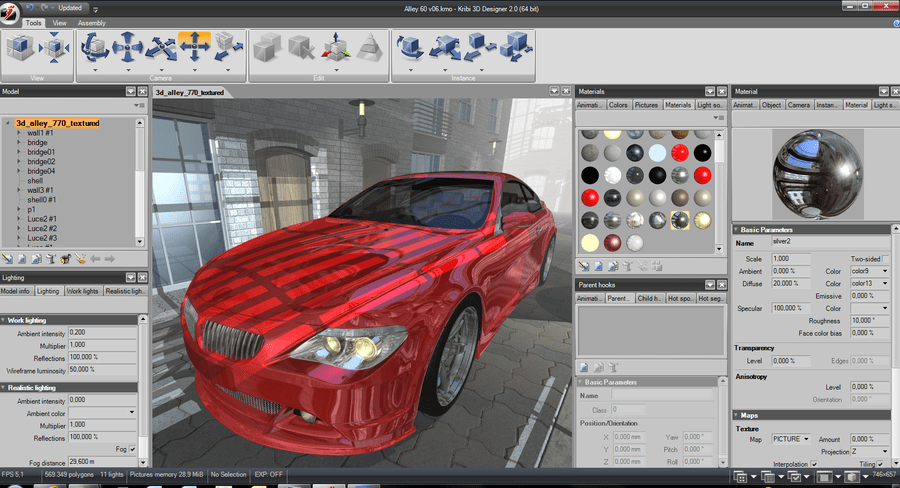Viewport: 900px width, 488px height.
Task: Collapse the Maps section
Action: pos(736,415)
